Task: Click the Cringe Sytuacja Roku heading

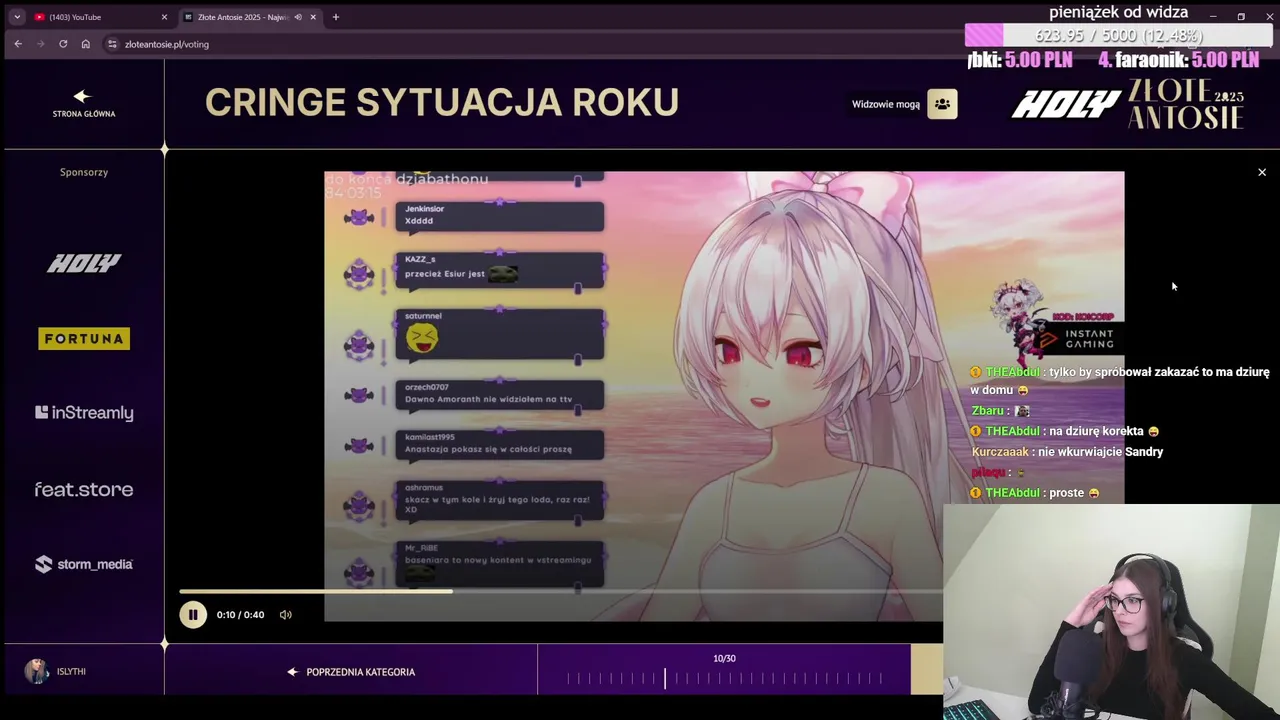Action: (x=442, y=102)
